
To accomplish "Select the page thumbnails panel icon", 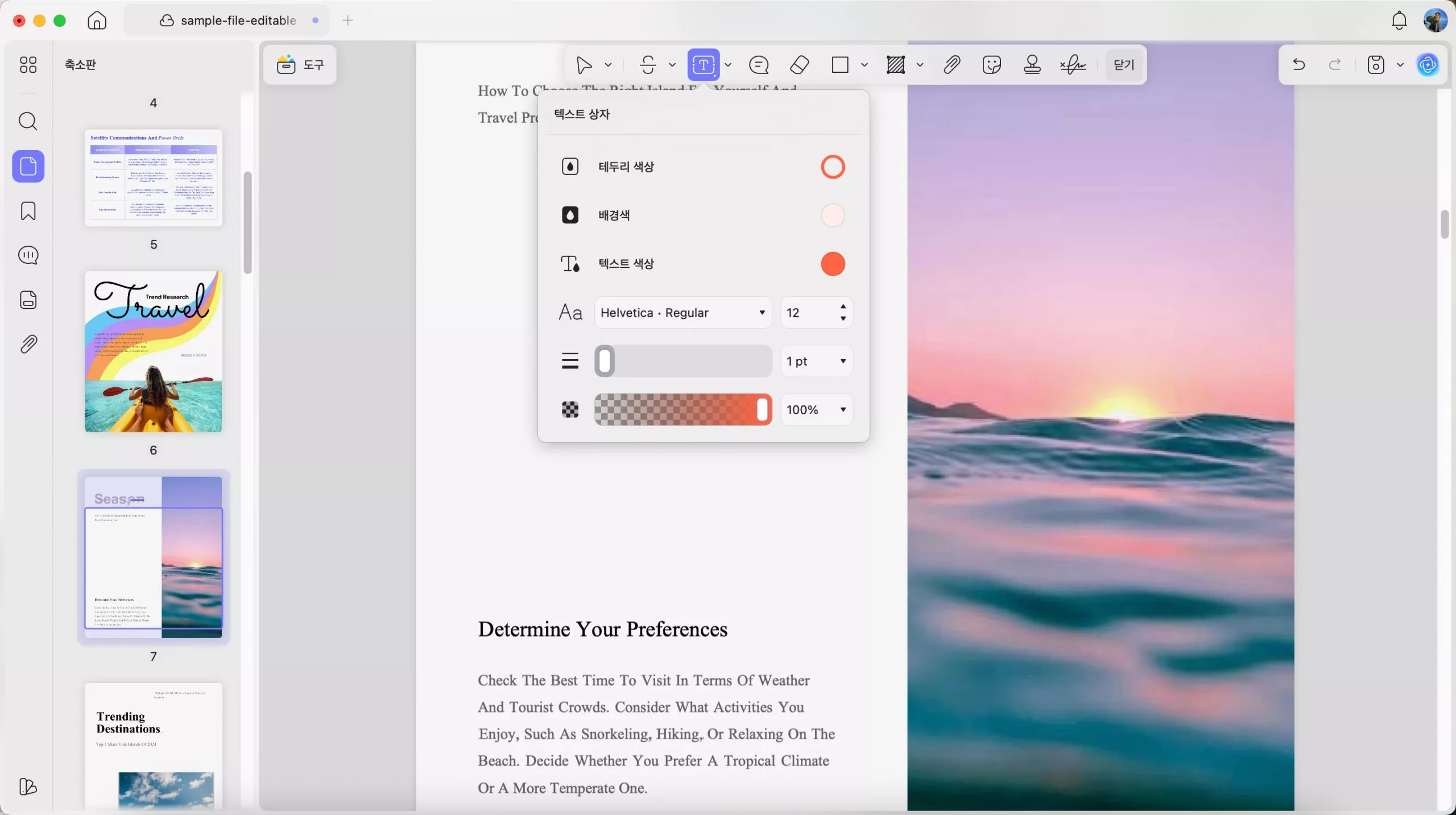I will tap(28, 166).
